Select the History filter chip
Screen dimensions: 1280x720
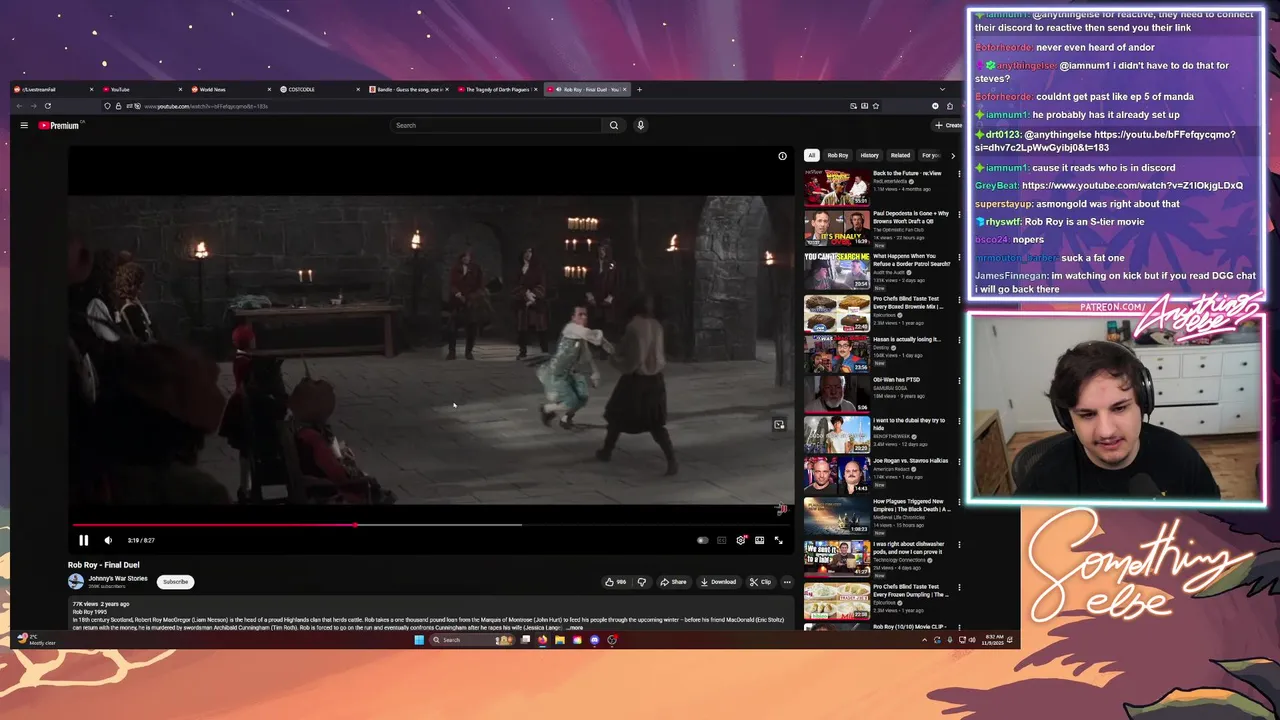click(870, 155)
